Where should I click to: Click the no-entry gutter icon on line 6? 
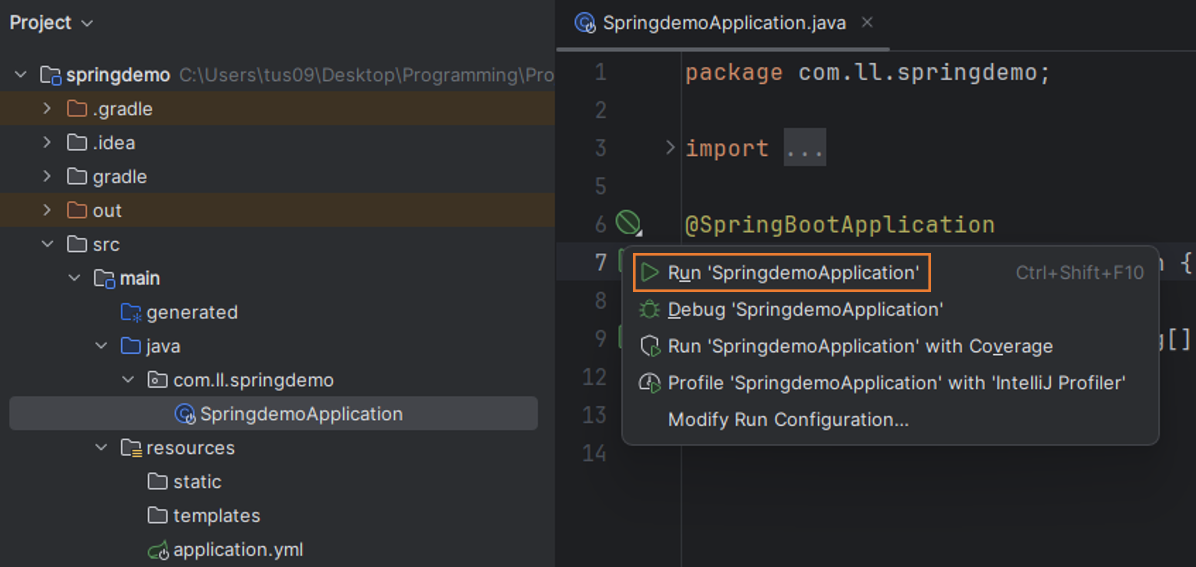(628, 223)
